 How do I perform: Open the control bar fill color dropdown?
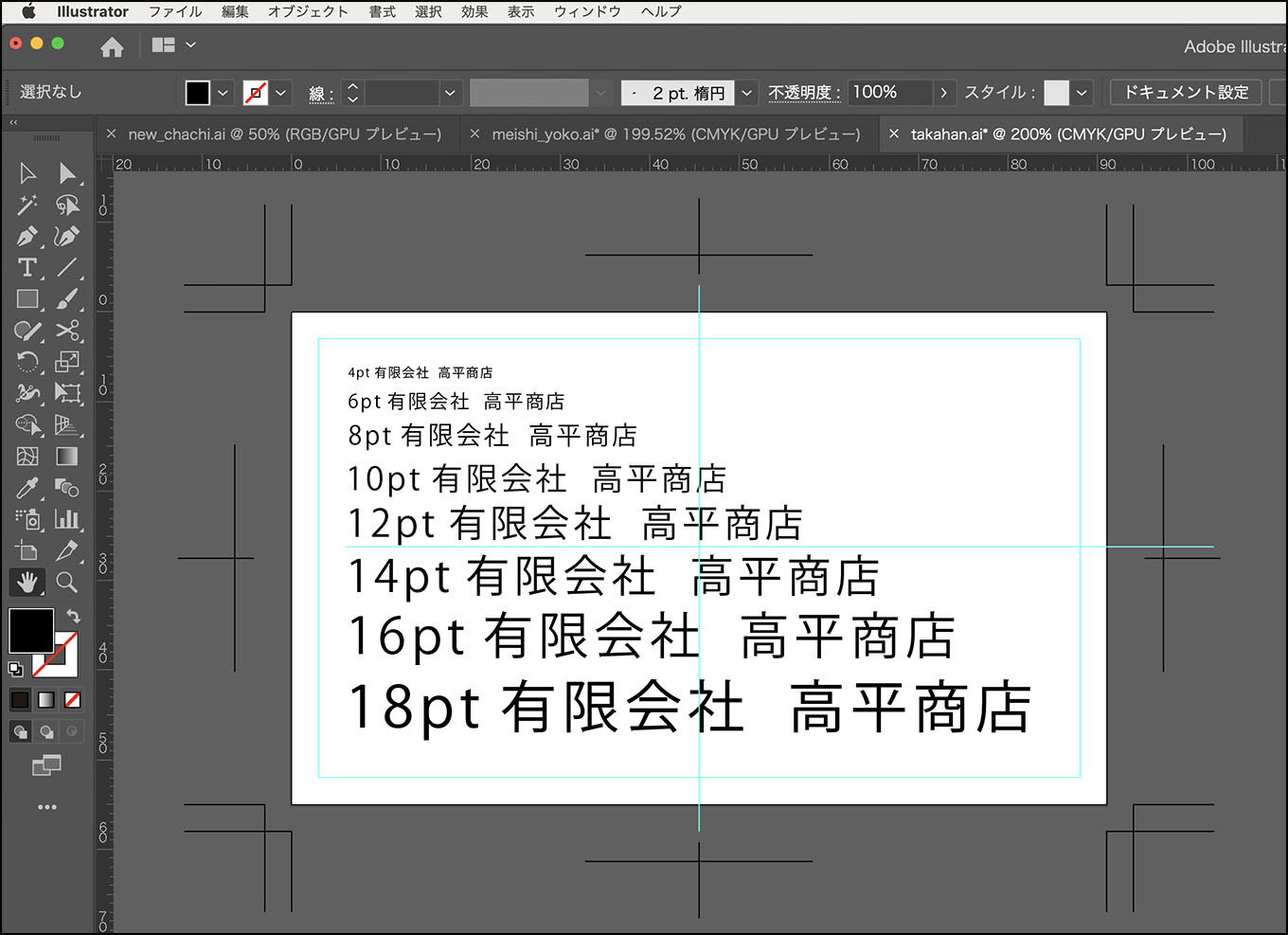pyautogui.click(x=223, y=93)
